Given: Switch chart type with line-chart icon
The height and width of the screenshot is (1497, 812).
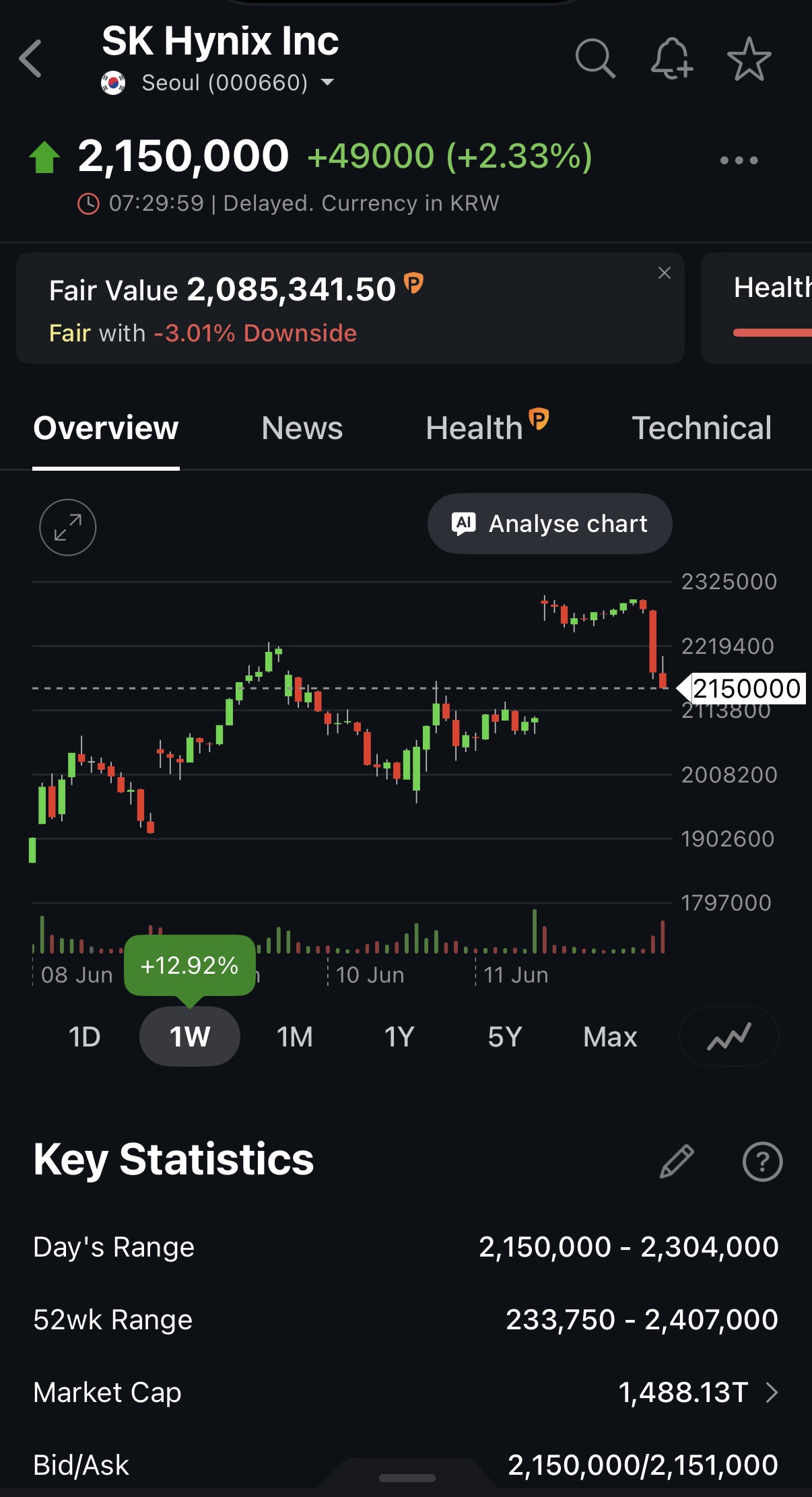Looking at the screenshot, I should 729,1036.
